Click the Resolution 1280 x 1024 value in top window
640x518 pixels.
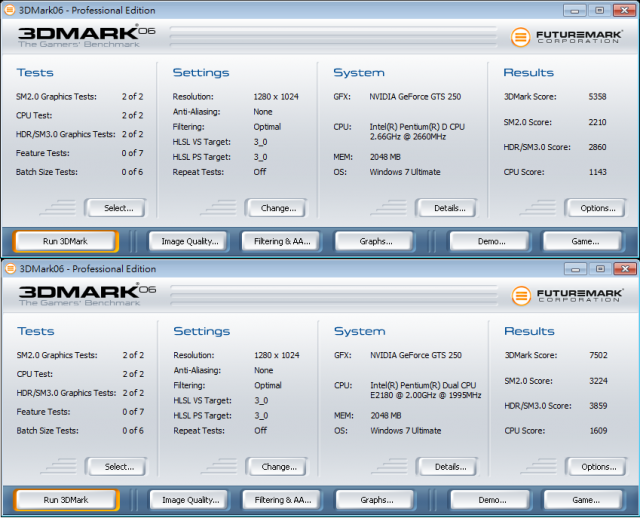pos(276,97)
